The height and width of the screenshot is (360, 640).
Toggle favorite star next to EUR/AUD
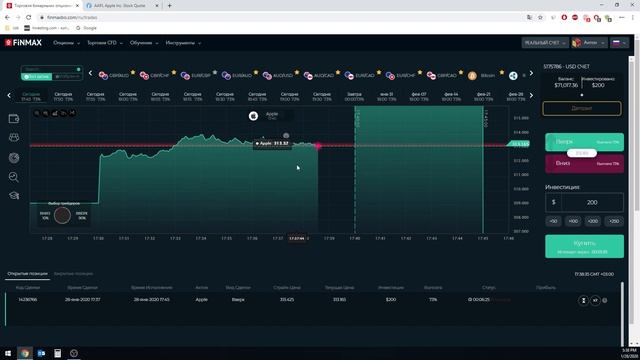tap(256, 72)
